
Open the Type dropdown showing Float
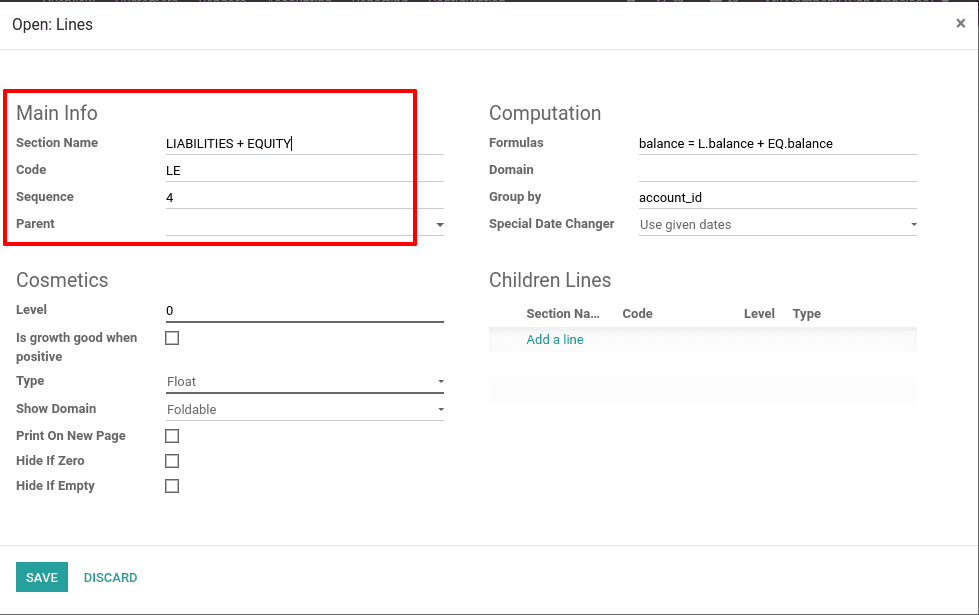pyautogui.click(x=305, y=381)
